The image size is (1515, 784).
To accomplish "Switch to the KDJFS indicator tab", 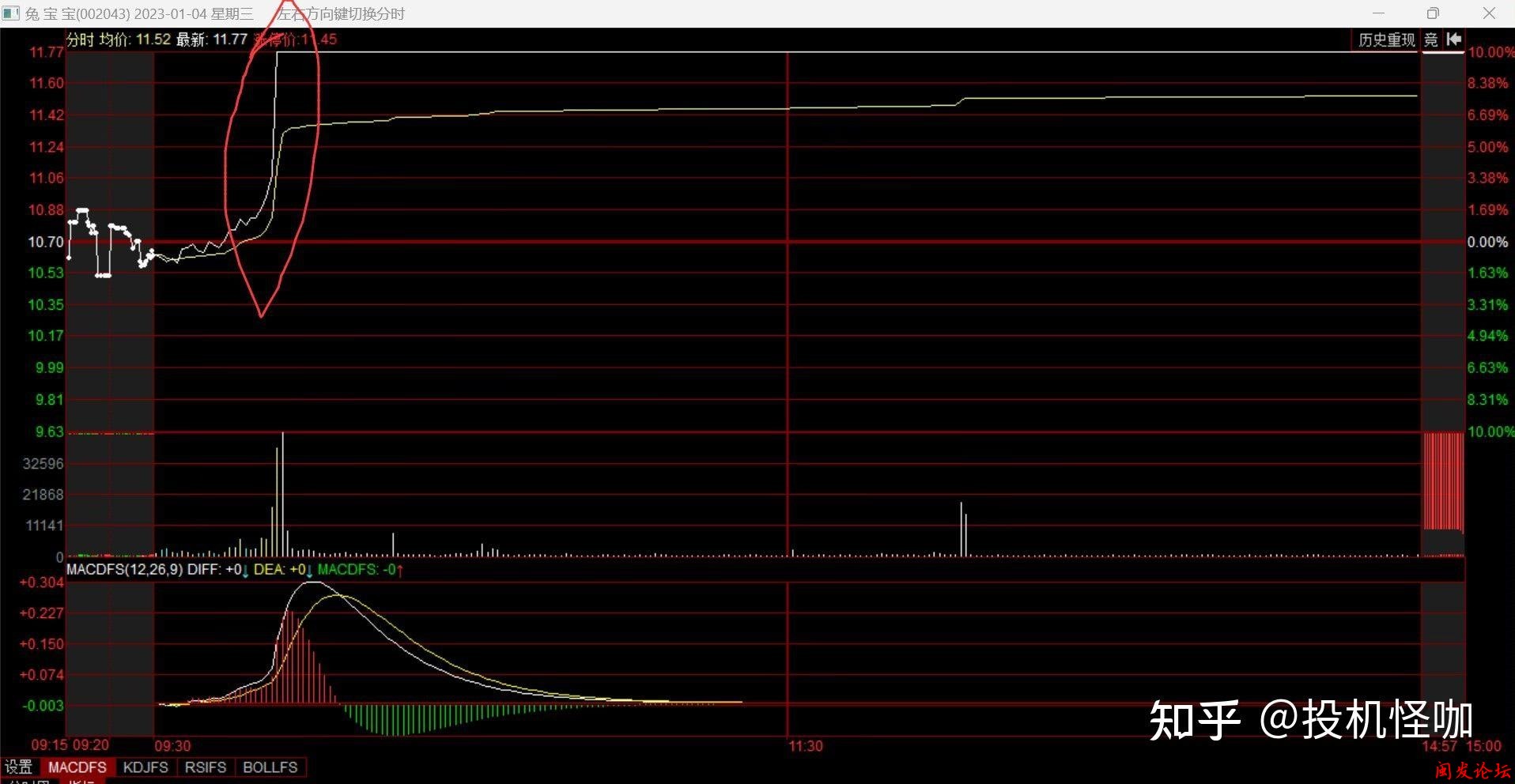I will pos(145,767).
